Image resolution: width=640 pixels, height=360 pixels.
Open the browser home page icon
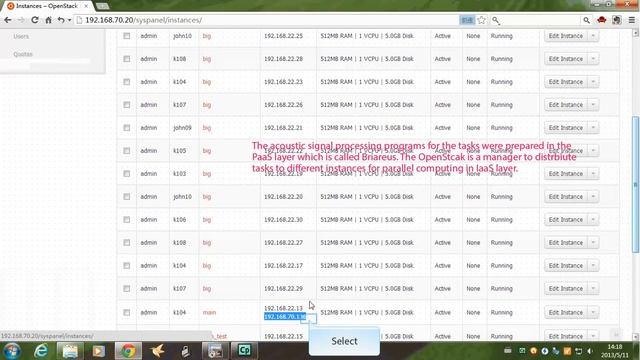(x=48, y=20)
